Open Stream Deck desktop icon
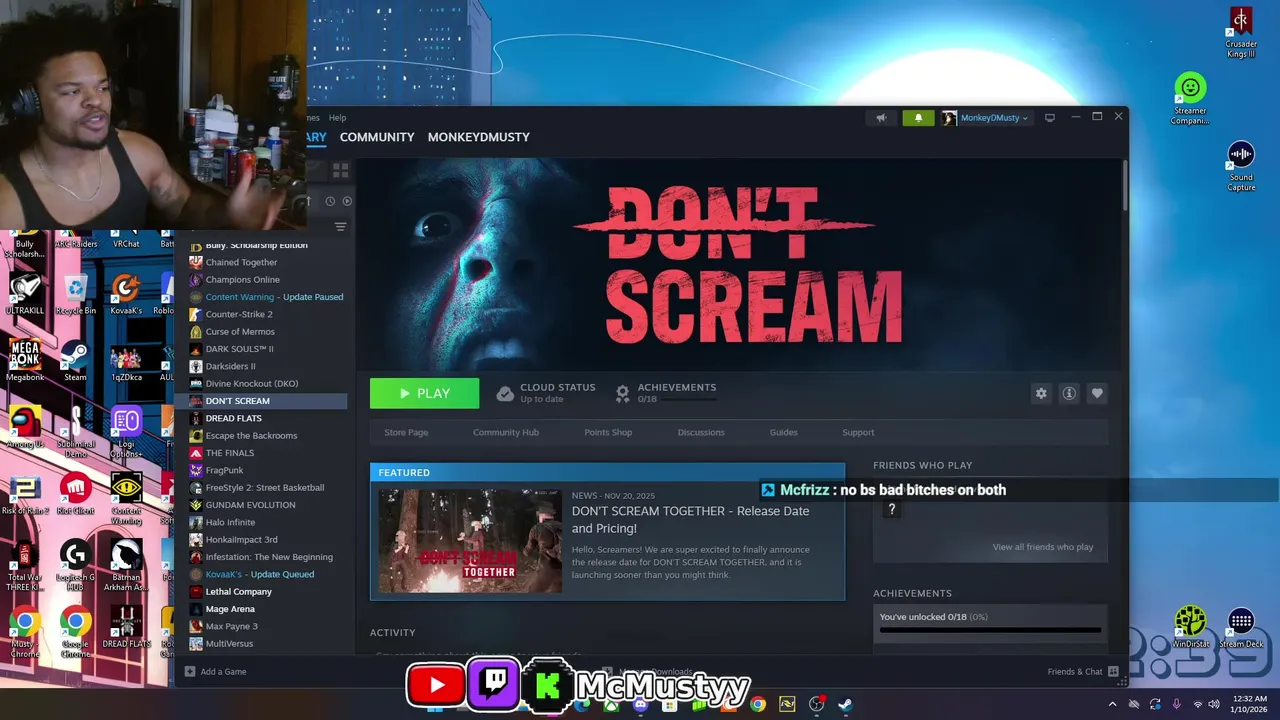This screenshot has height=720, width=1280. (x=1241, y=628)
